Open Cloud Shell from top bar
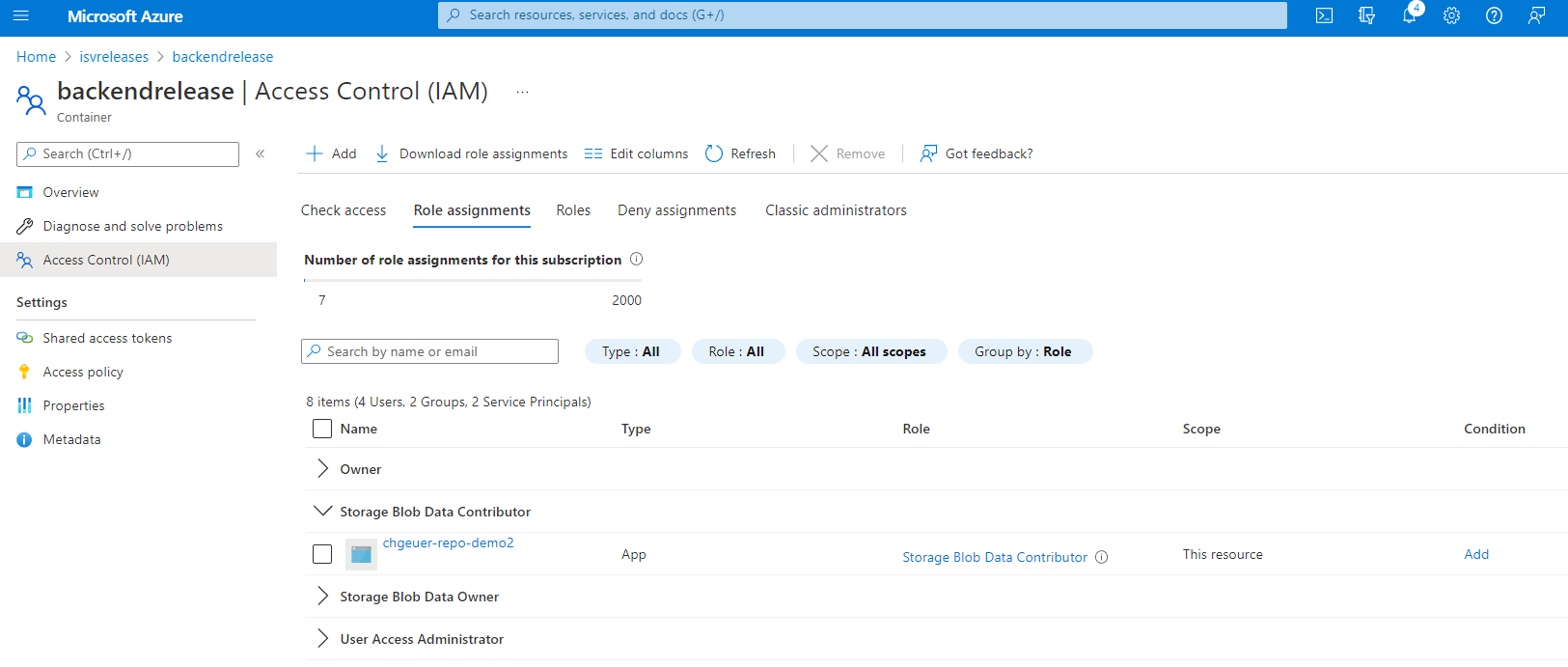 [1324, 15]
